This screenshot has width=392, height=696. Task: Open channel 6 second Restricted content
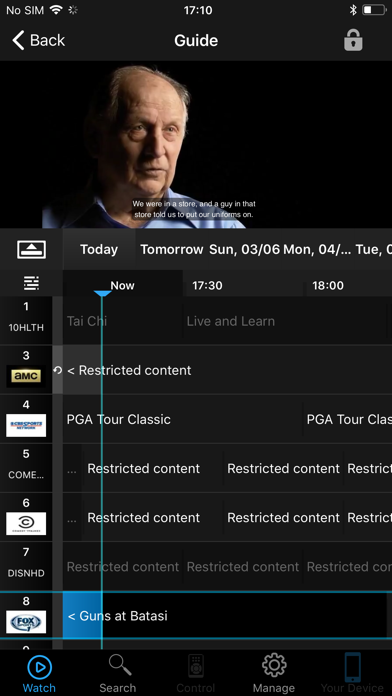(283, 518)
